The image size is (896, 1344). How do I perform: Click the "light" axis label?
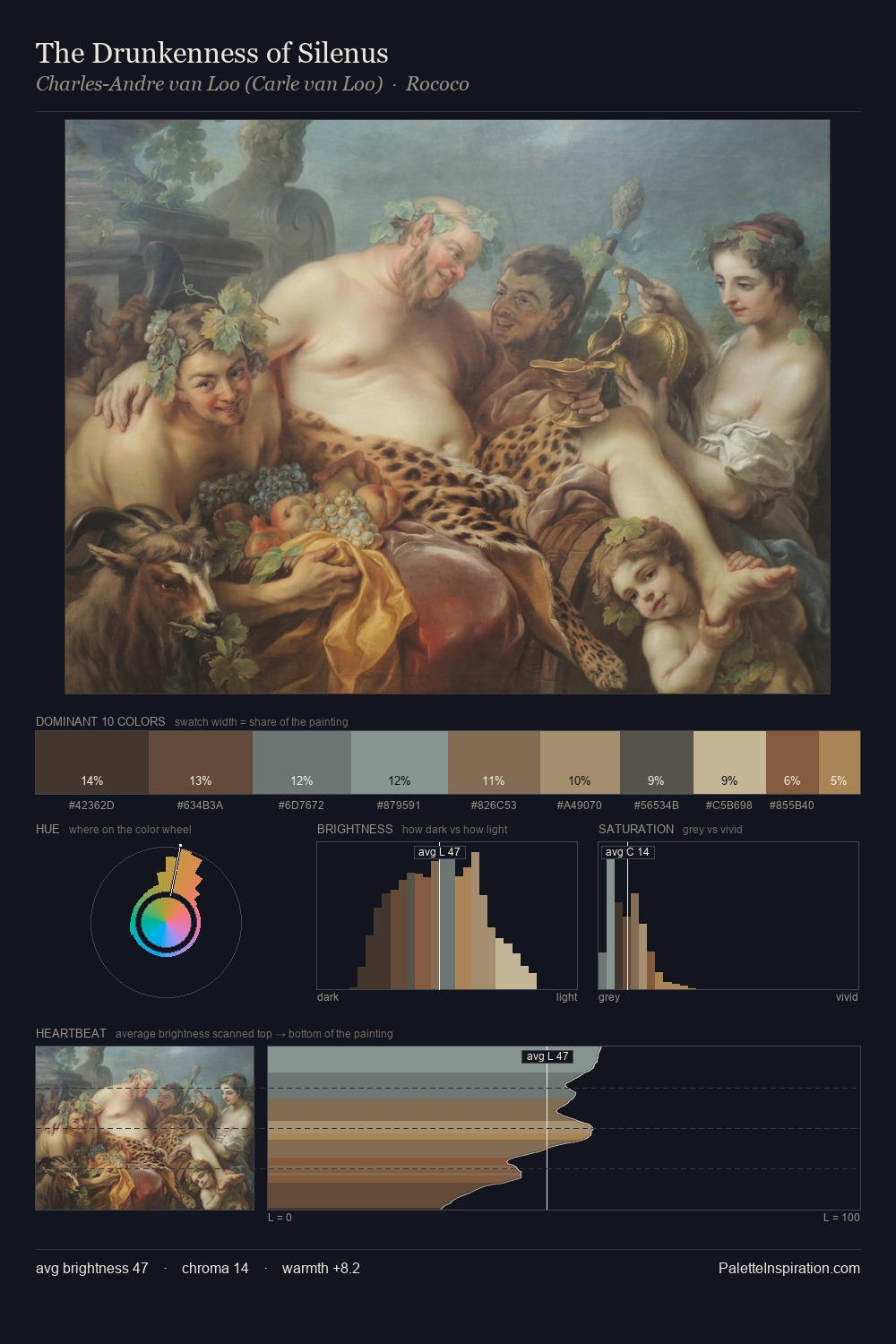coord(566,997)
